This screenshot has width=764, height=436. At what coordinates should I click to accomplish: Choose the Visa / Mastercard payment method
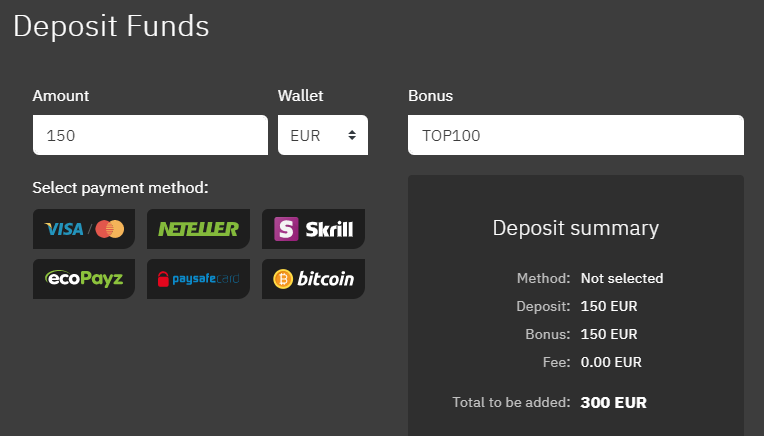(x=84, y=229)
